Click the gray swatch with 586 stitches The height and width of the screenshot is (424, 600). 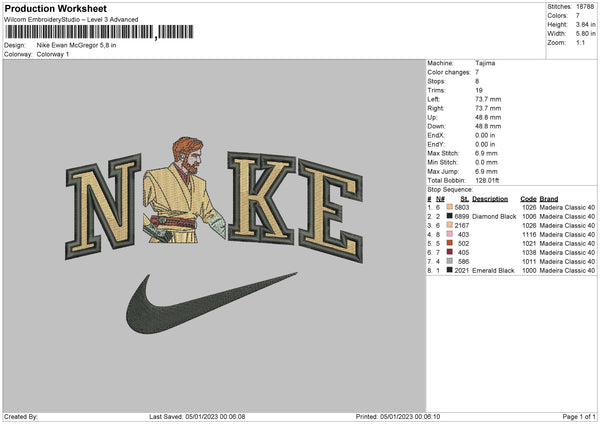coord(450,261)
